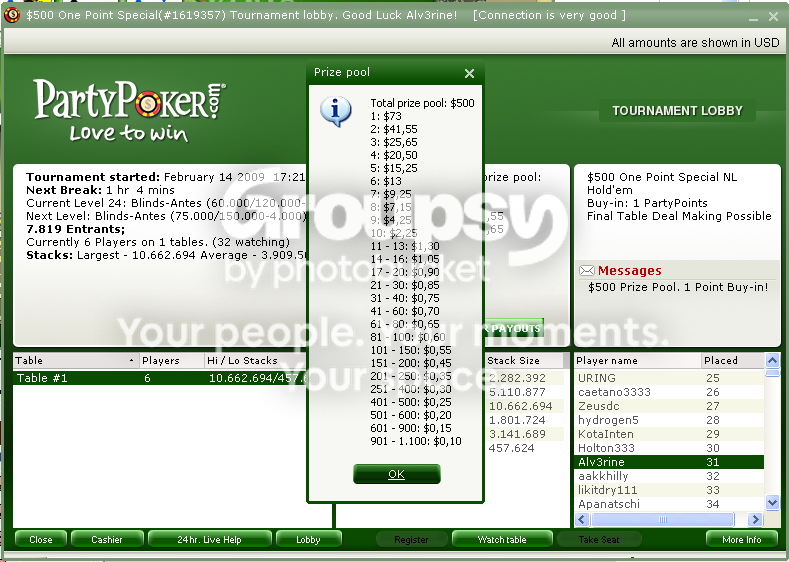
Task: Select player hydrogen5
Action: click(x=669, y=420)
